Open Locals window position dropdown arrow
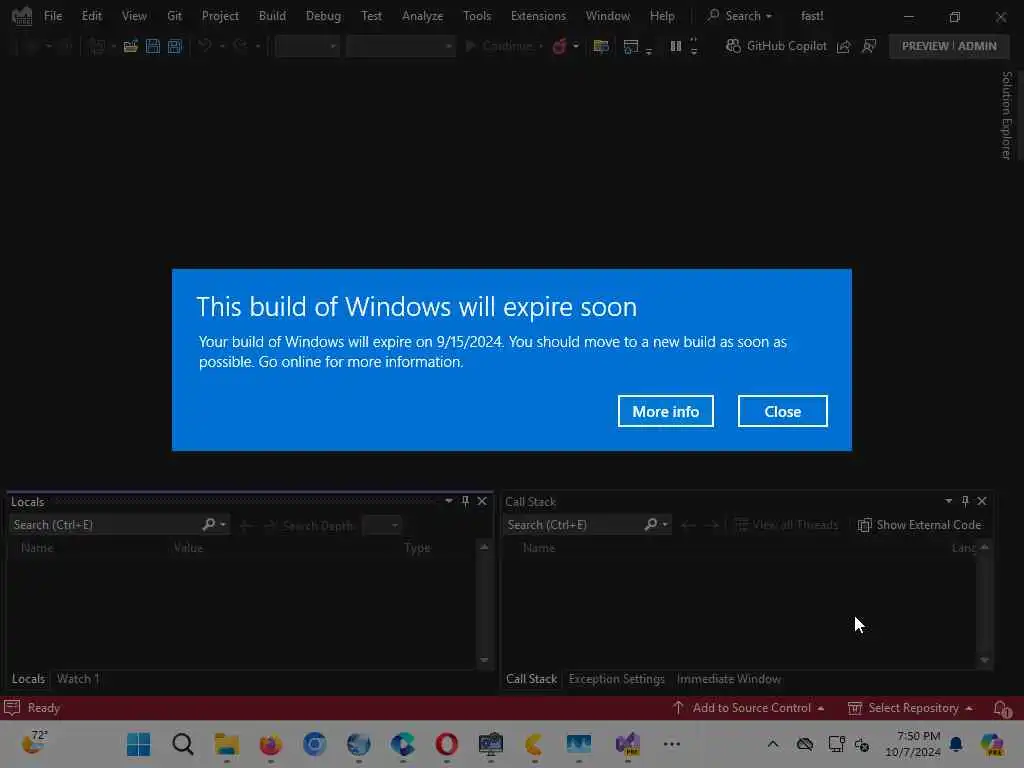The image size is (1024, 768). click(x=449, y=501)
